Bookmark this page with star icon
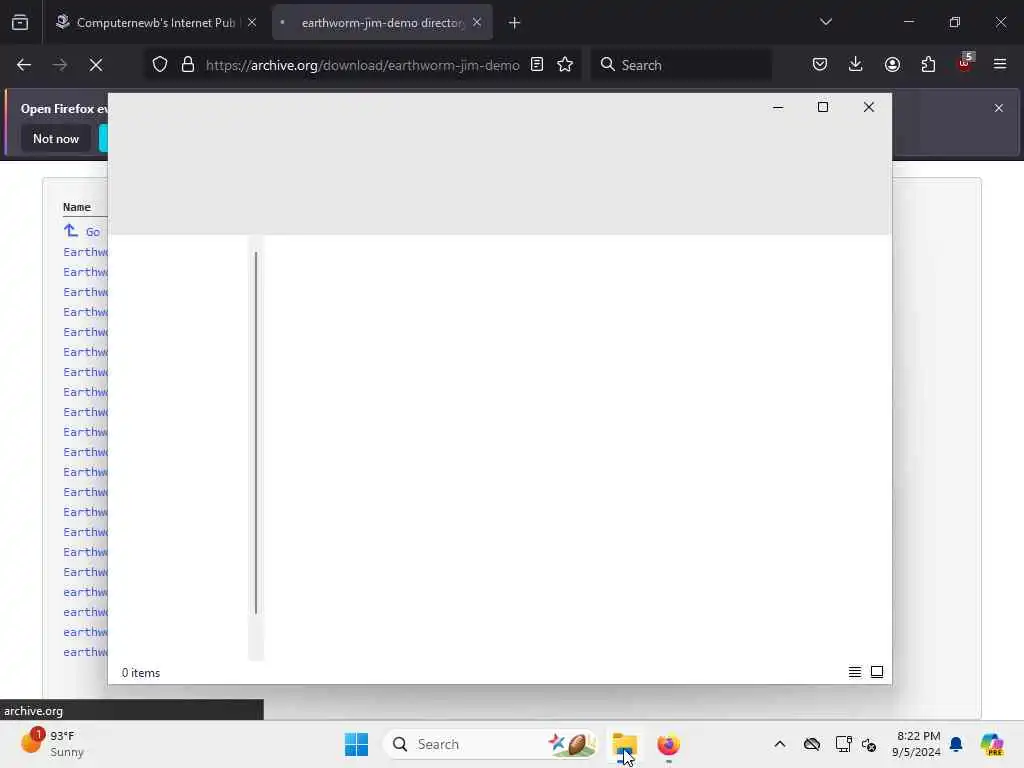Image resolution: width=1024 pixels, height=768 pixels. pyautogui.click(x=565, y=65)
